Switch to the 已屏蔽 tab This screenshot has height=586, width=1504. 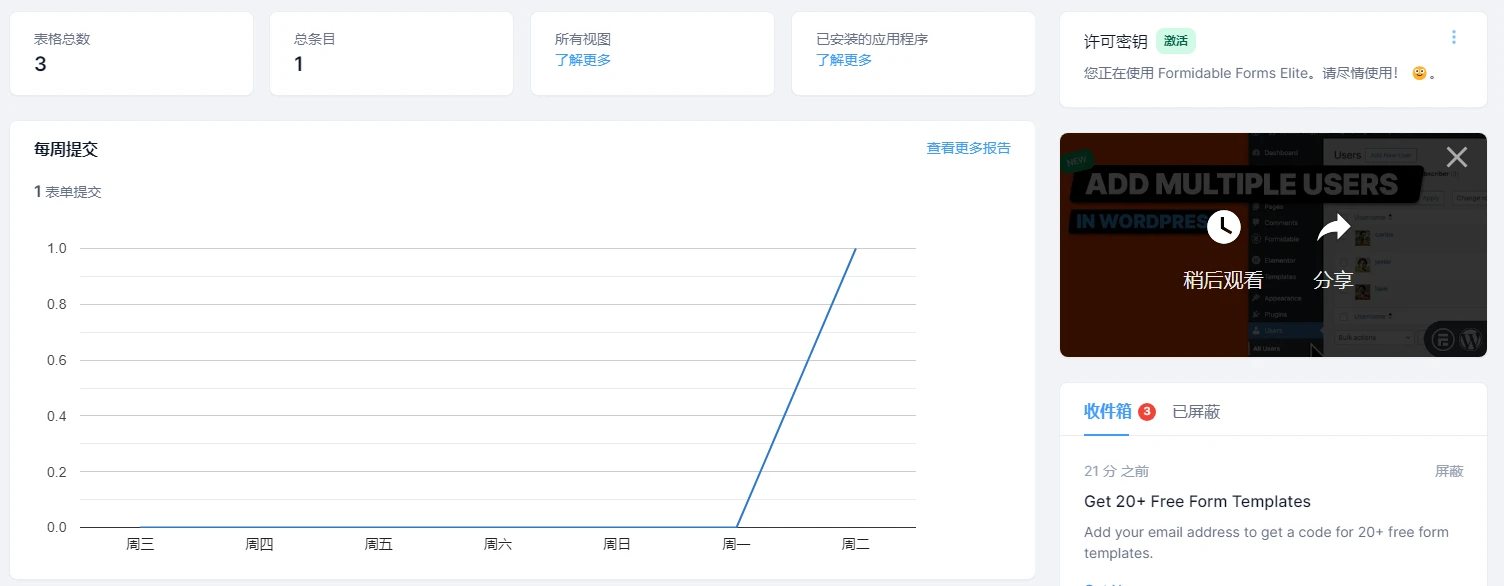click(x=1196, y=411)
